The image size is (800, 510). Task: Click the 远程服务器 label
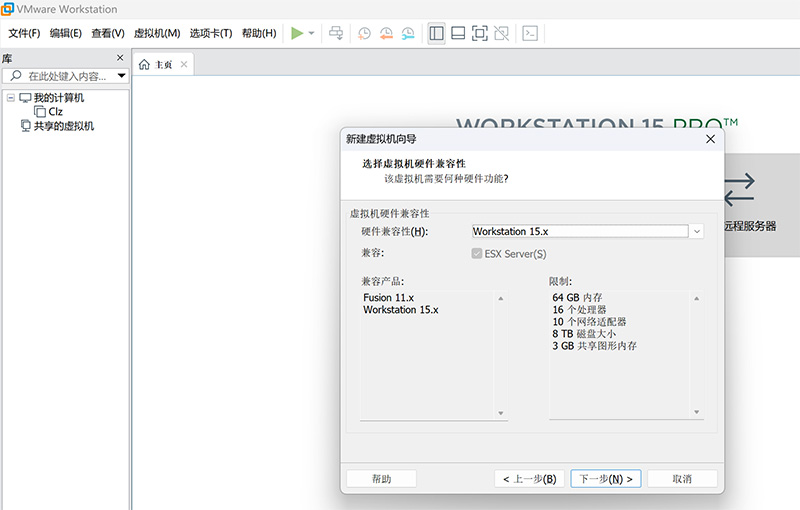click(x=750, y=226)
